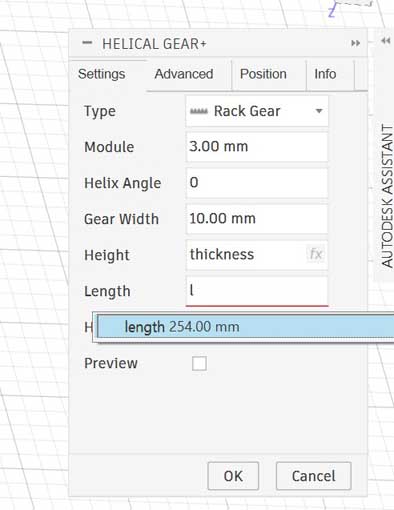This screenshot has height=510, width=394.
Task: Open the Type dropdown showing Rack Gear
Action: (257, 111)
